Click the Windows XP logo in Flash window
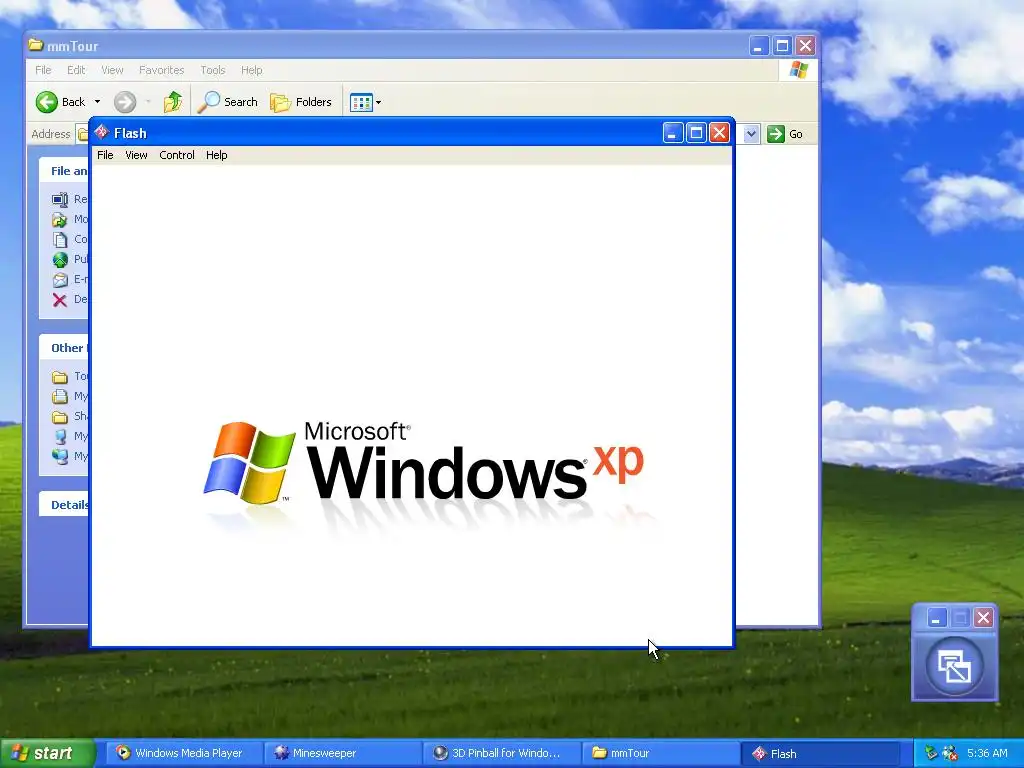The image size is (1024, 768). pyautogui.click(x=424, y=464)
